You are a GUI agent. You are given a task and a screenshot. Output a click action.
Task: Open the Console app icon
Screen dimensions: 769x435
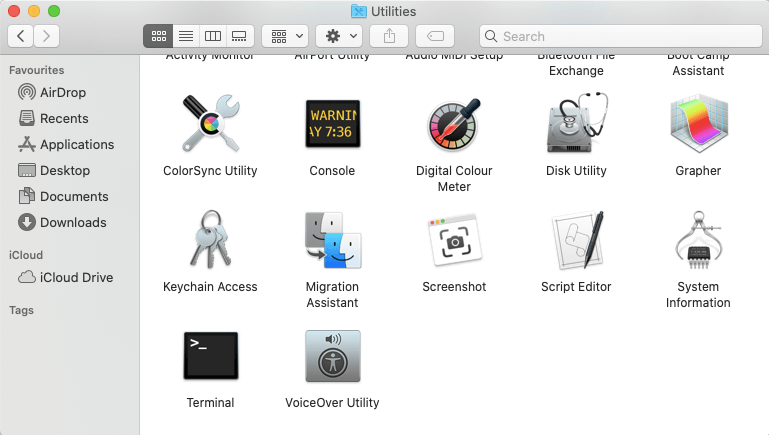click(333, 124)
